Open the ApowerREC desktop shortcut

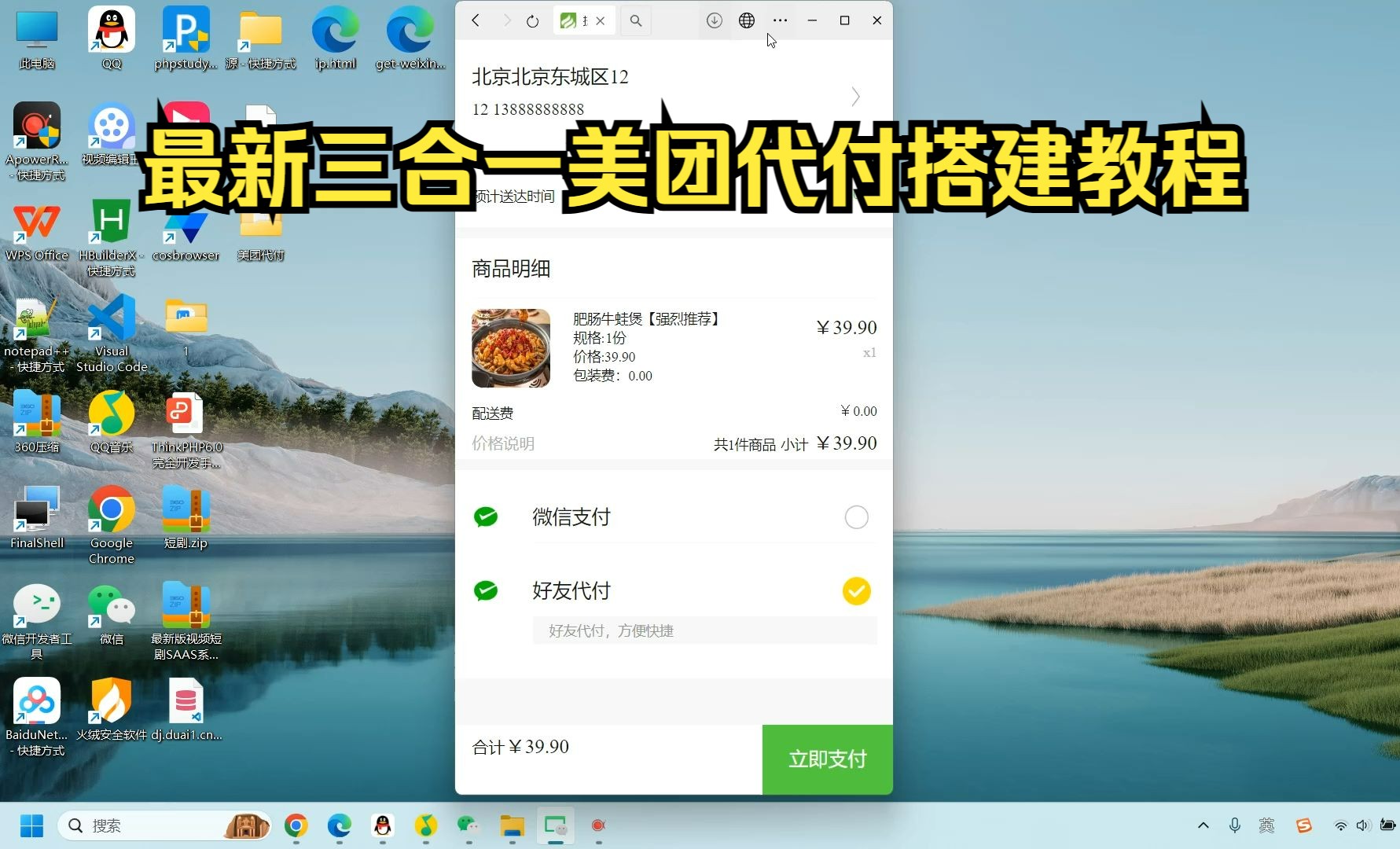click(37, 141)
